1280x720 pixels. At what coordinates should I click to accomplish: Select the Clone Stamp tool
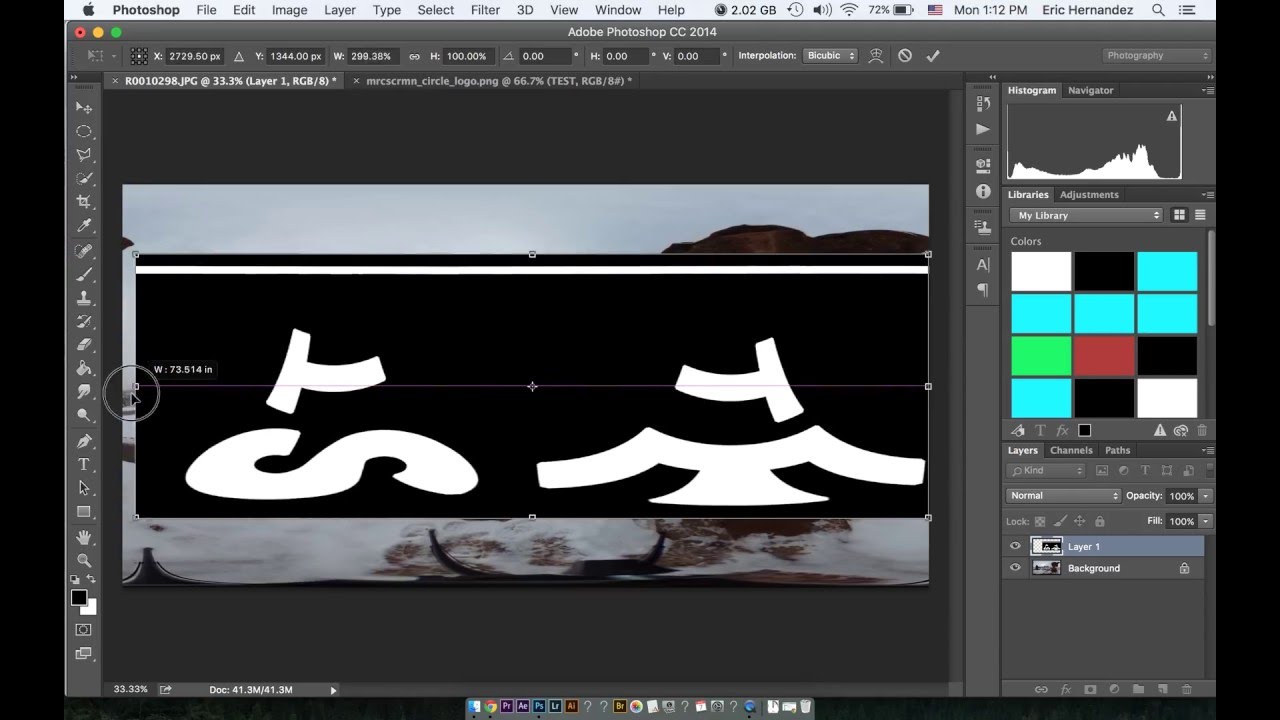pyautogui.click(x=84, y=298)
